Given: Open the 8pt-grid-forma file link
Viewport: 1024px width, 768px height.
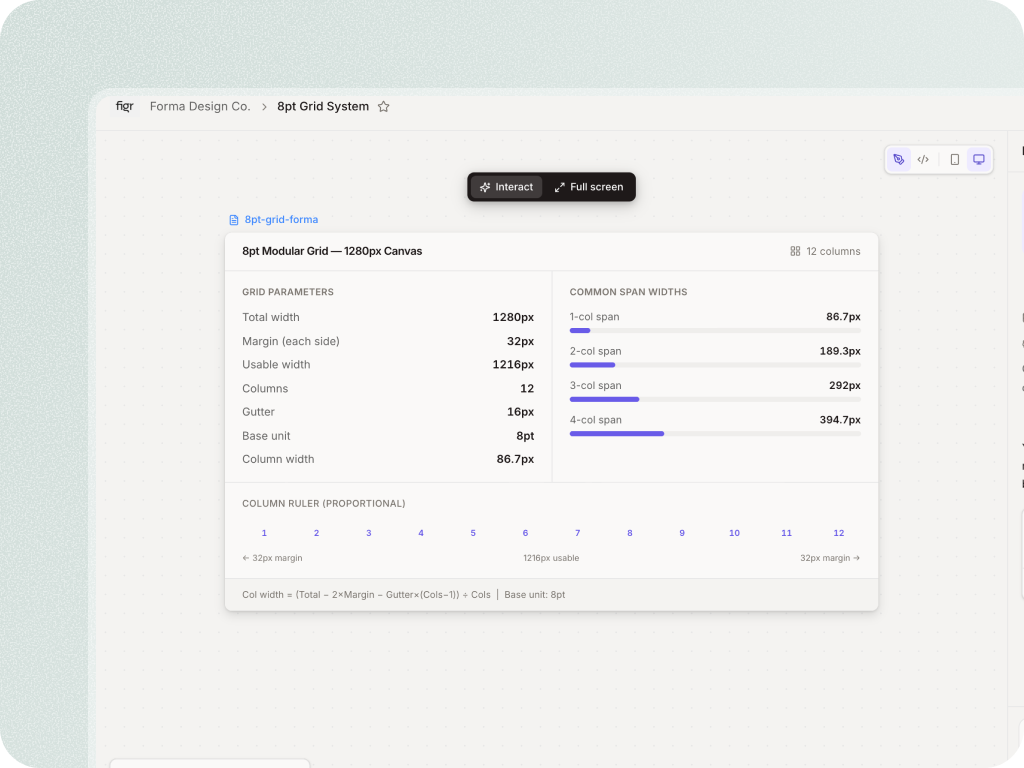Looking at the screenshot, I should (x=281, y=219).
